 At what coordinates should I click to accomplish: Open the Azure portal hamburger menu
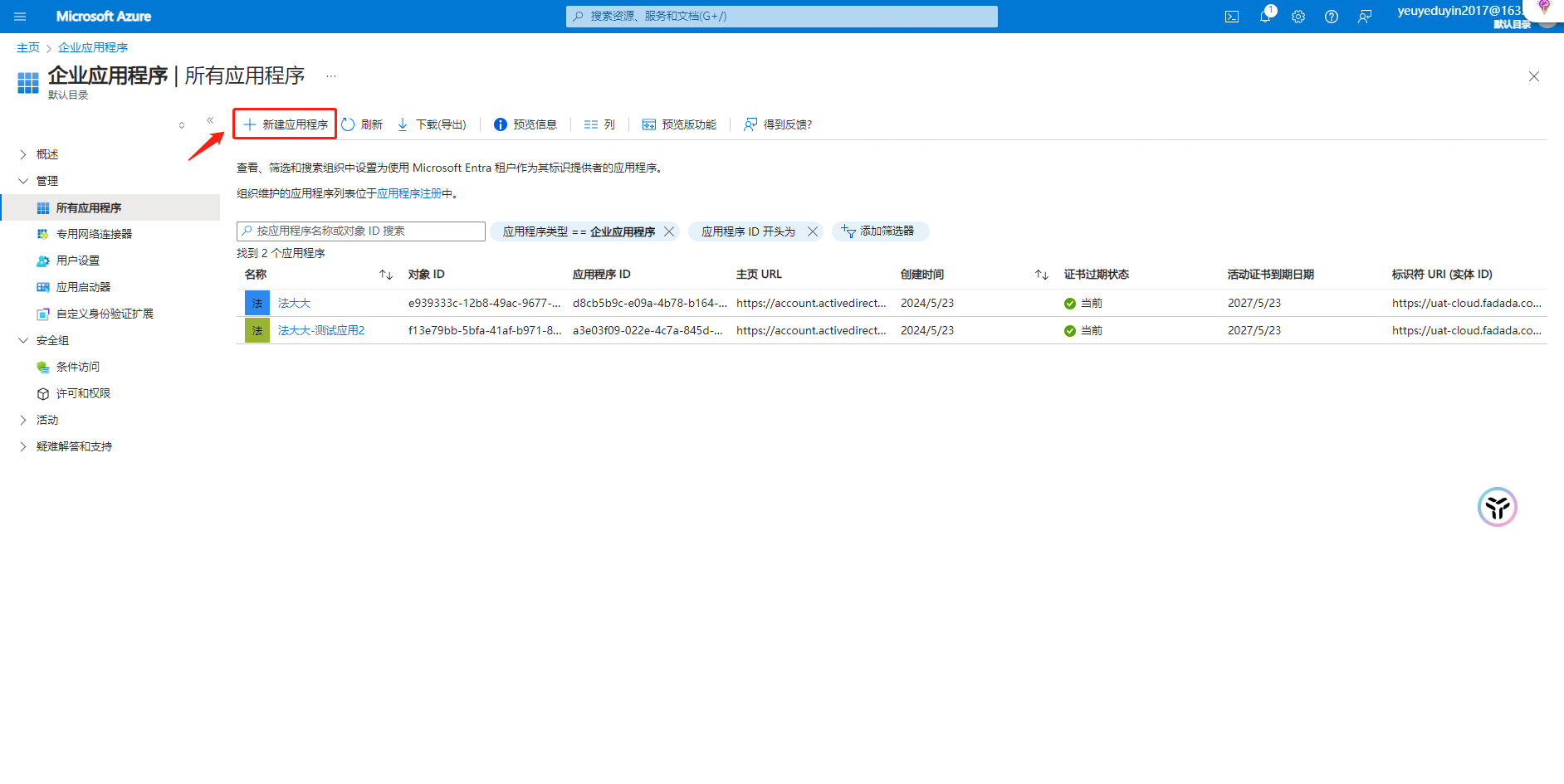[20, 17]
